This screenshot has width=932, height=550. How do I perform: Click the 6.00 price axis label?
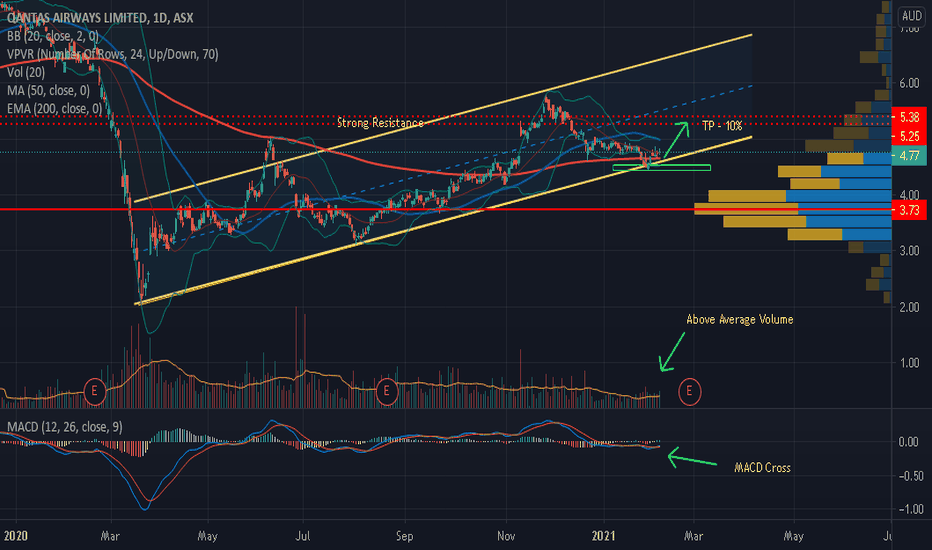[909, 83]
